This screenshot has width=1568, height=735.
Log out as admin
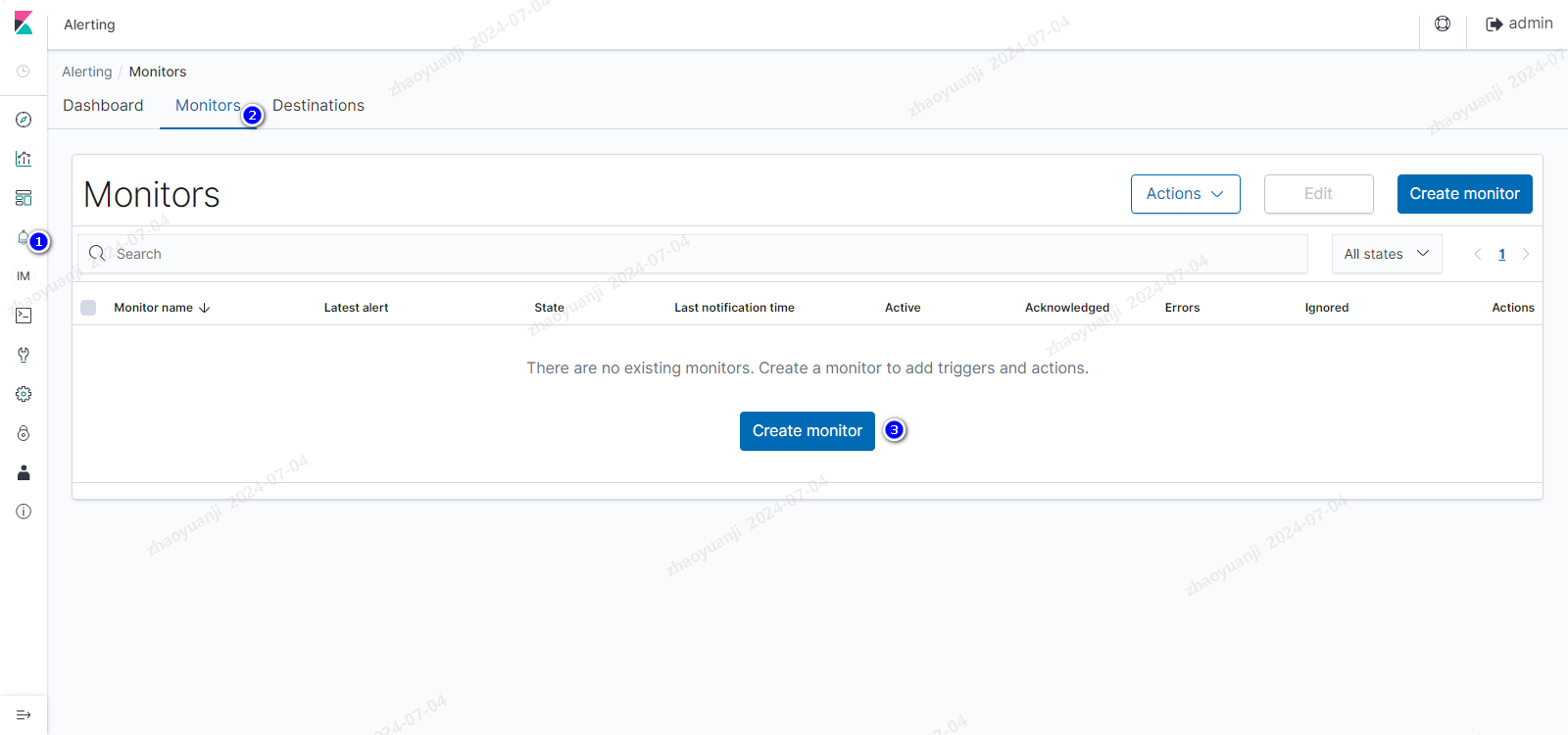(1519, 24)
